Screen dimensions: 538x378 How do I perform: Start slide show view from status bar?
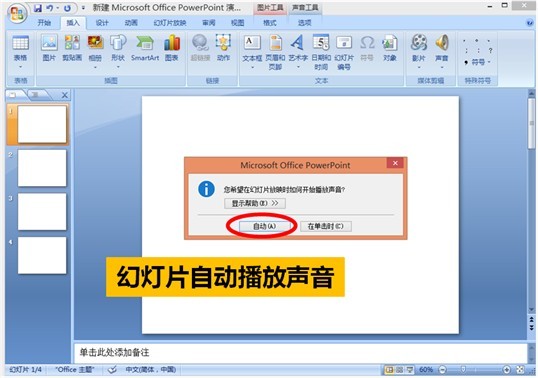coord(410,370)
